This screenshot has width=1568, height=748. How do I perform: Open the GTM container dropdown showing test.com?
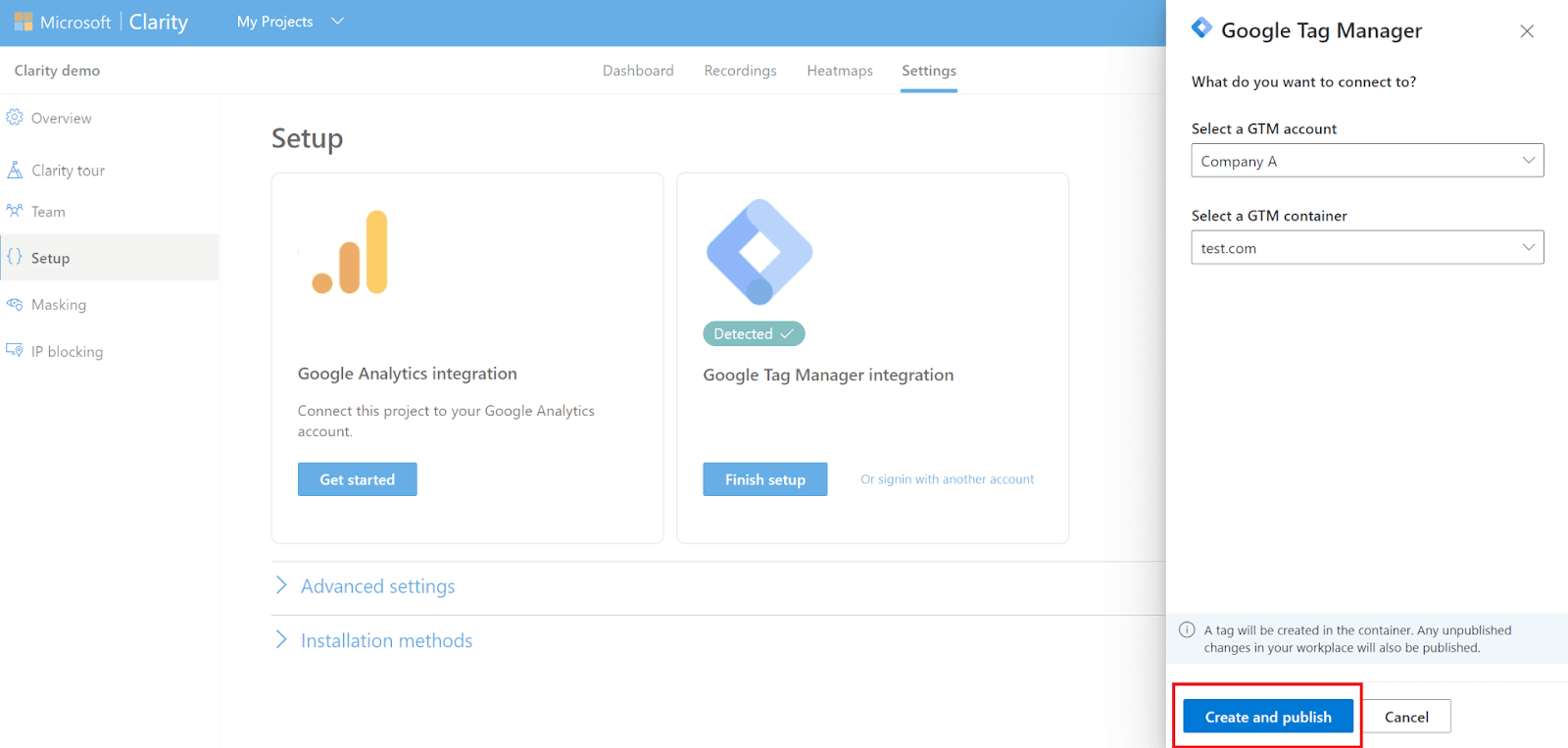[x=1367, y=247]
